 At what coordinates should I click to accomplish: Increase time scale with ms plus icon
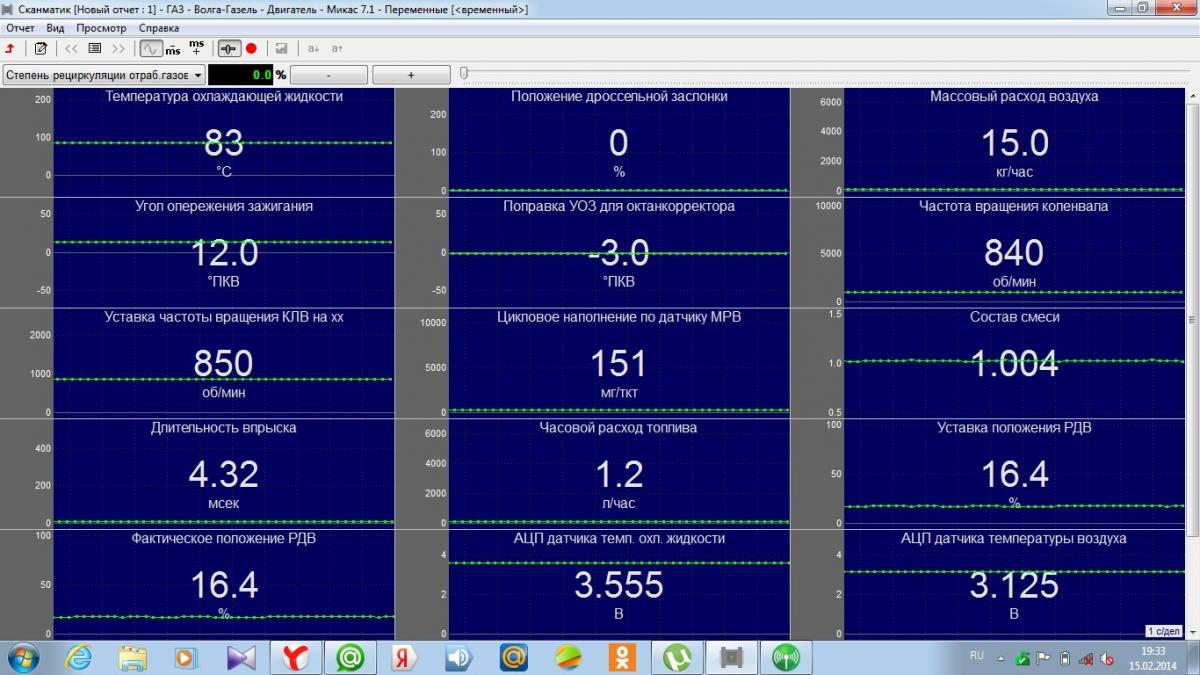196,47
